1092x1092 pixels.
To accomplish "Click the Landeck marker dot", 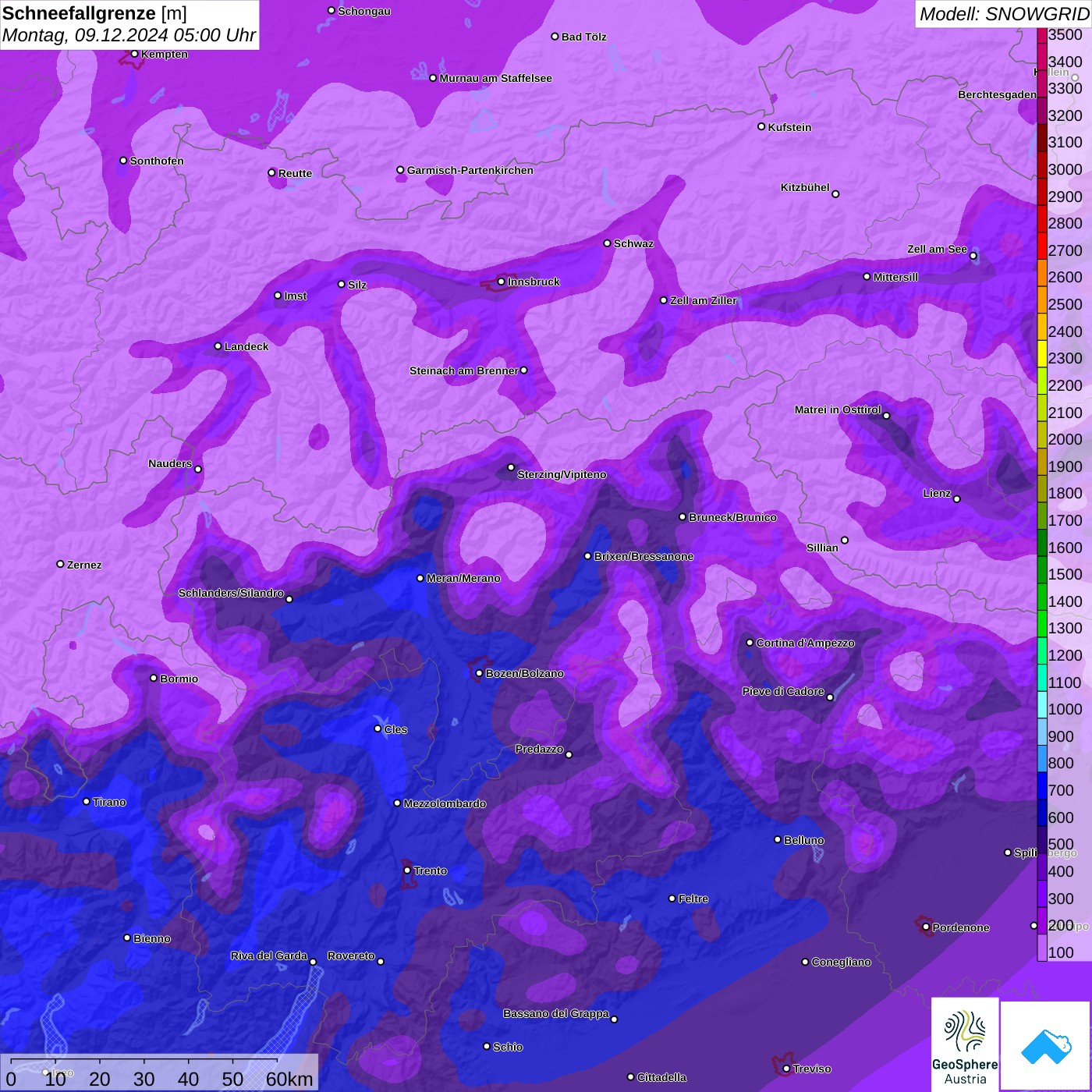I will [218, 346].
